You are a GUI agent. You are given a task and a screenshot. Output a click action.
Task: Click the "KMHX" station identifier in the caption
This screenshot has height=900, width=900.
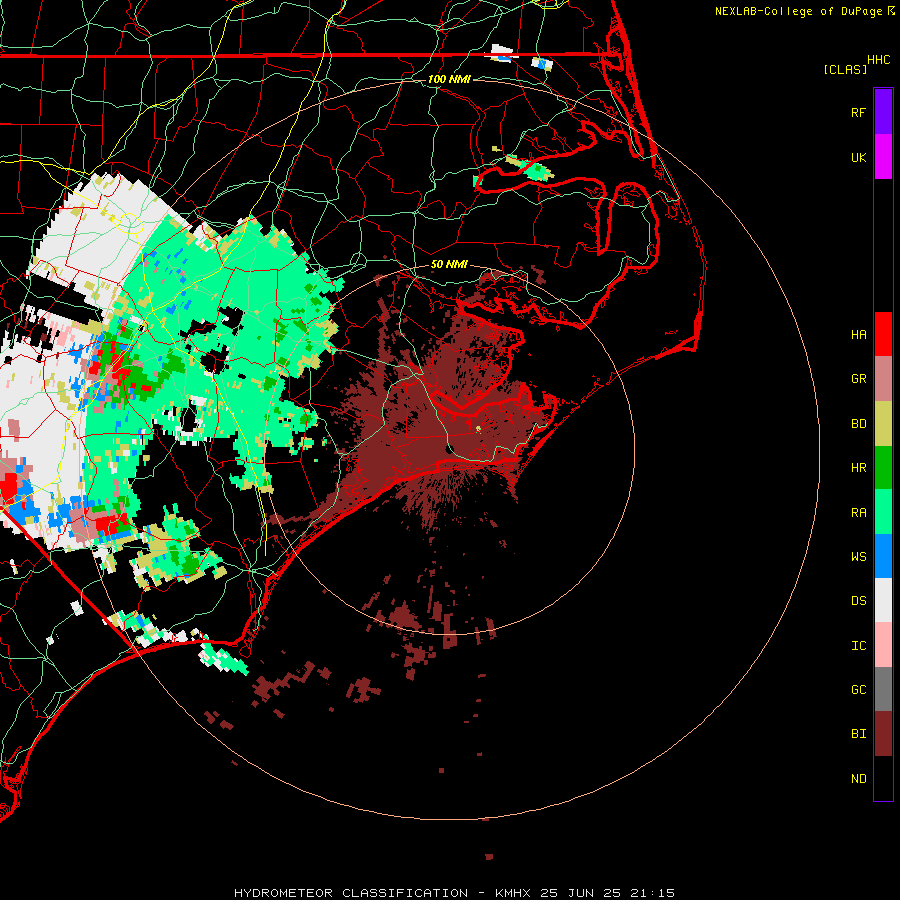(515, 893)
